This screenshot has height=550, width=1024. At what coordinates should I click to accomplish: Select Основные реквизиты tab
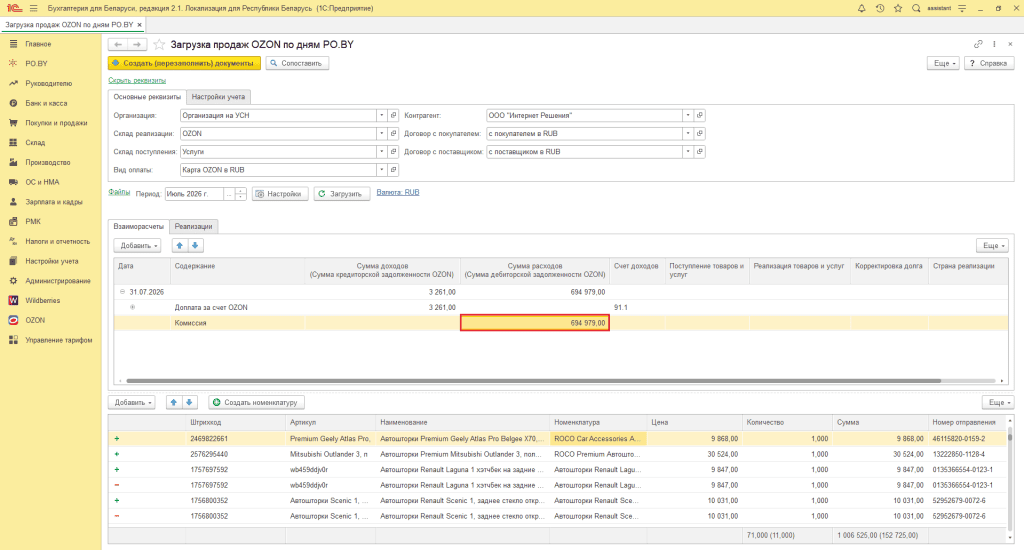(x=147, y=97)
